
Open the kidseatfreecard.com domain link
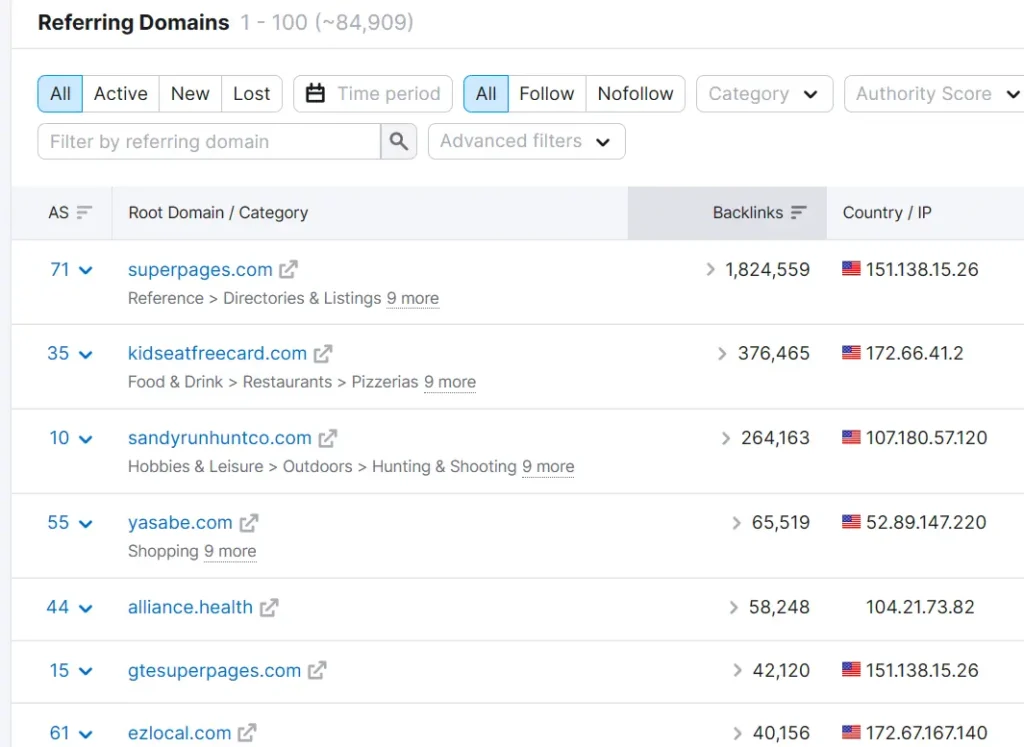click(217, 353)
